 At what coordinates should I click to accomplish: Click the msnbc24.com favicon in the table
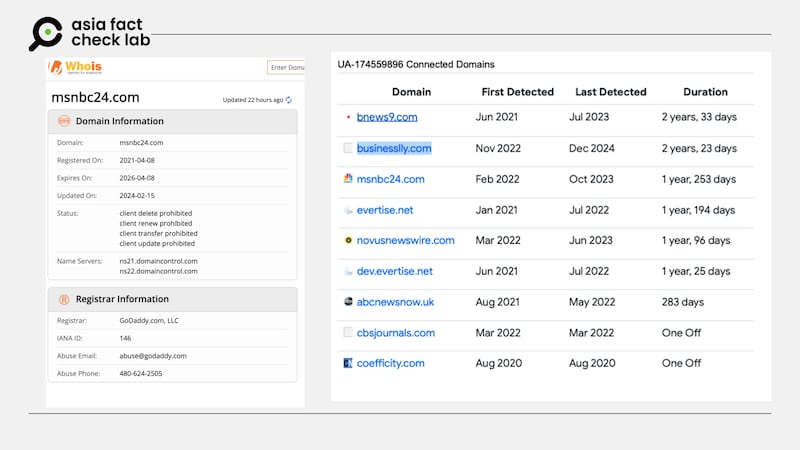coord(347,179)
